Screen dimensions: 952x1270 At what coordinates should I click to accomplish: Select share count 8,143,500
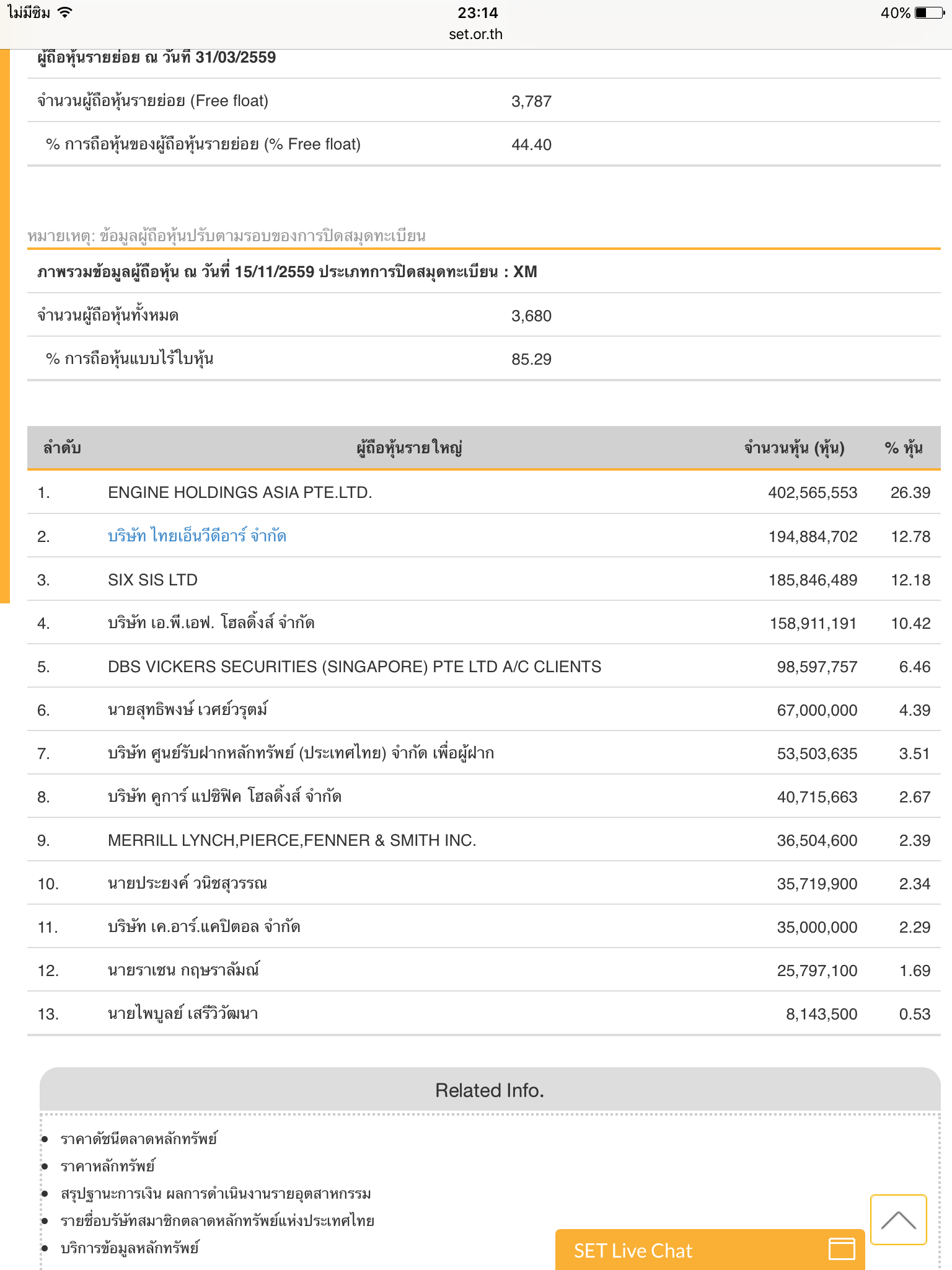tap(821, 1014)
